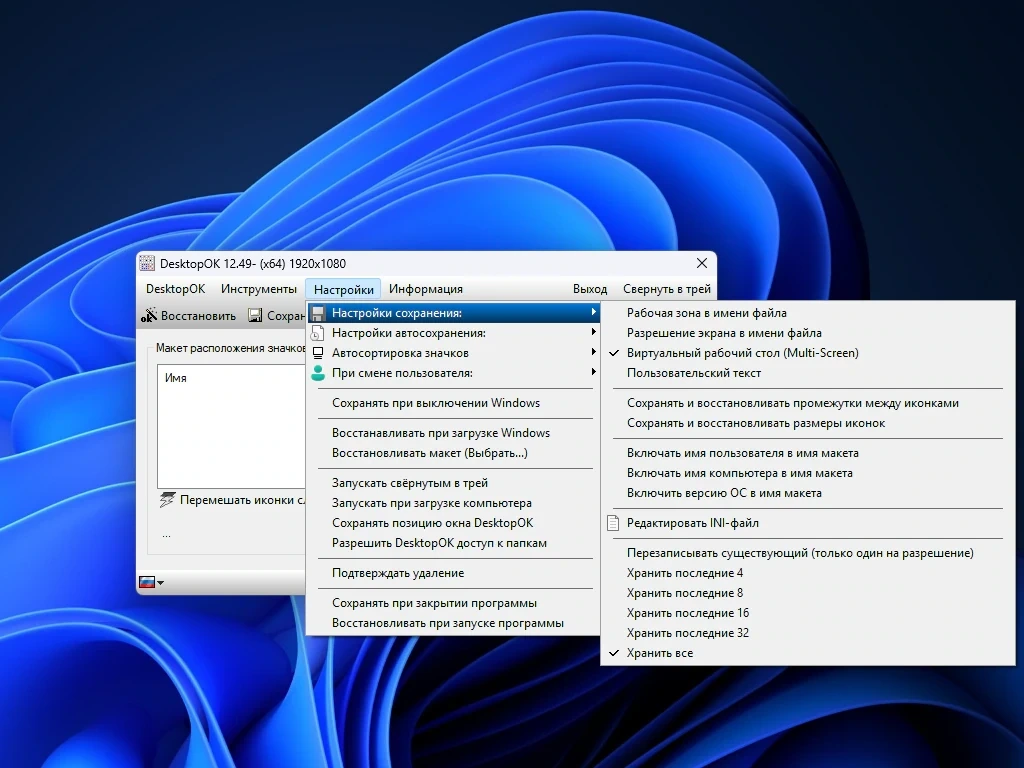
Task: Close the DesktopOK window
Action: (701, 263)
